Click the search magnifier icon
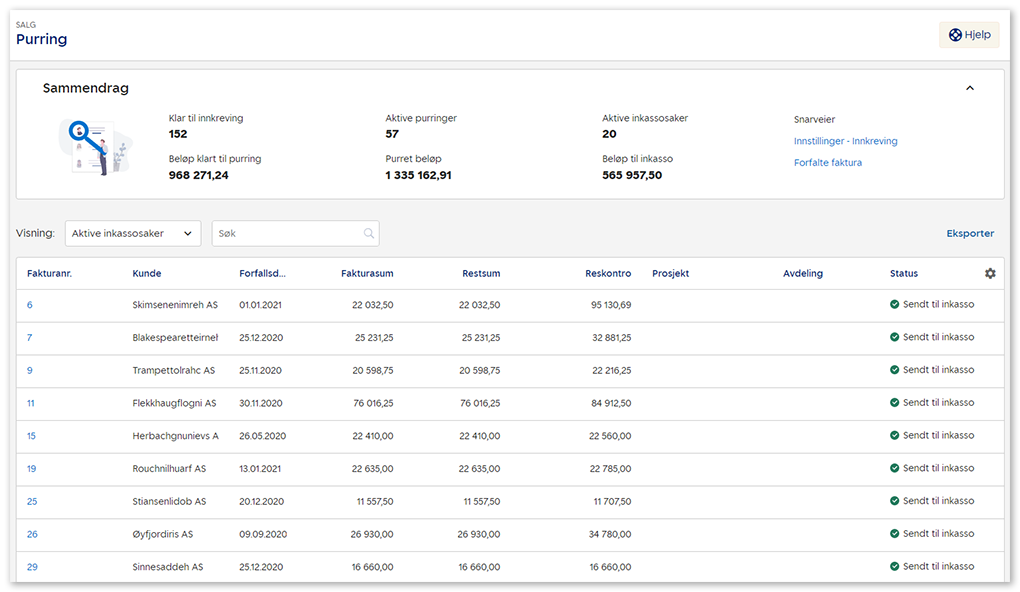Screen dimensions: 1020x592 click(x=369, y=234)
